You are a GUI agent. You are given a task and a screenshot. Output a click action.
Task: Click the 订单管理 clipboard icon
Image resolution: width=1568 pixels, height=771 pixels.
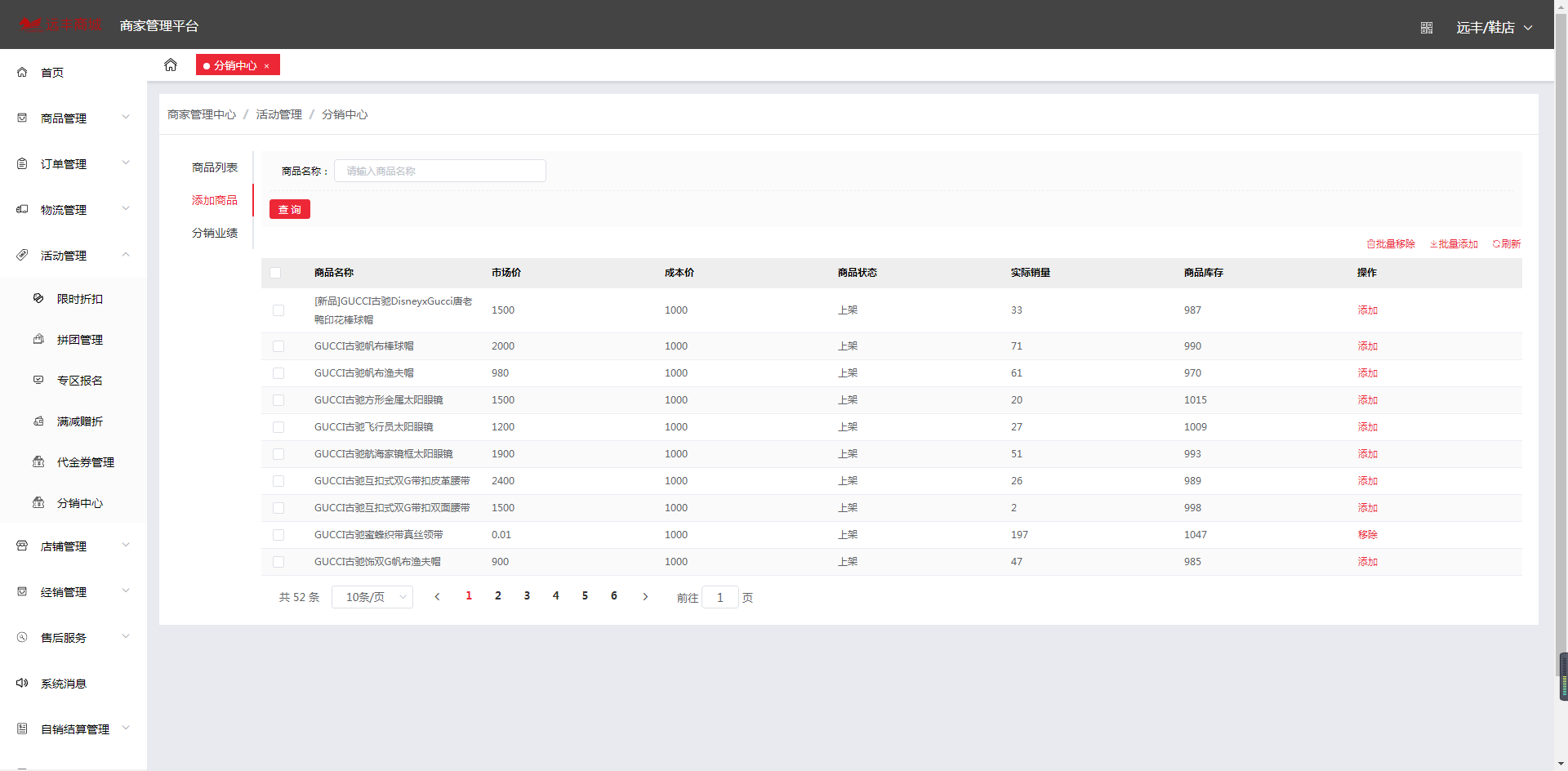(x=22, y=163)
